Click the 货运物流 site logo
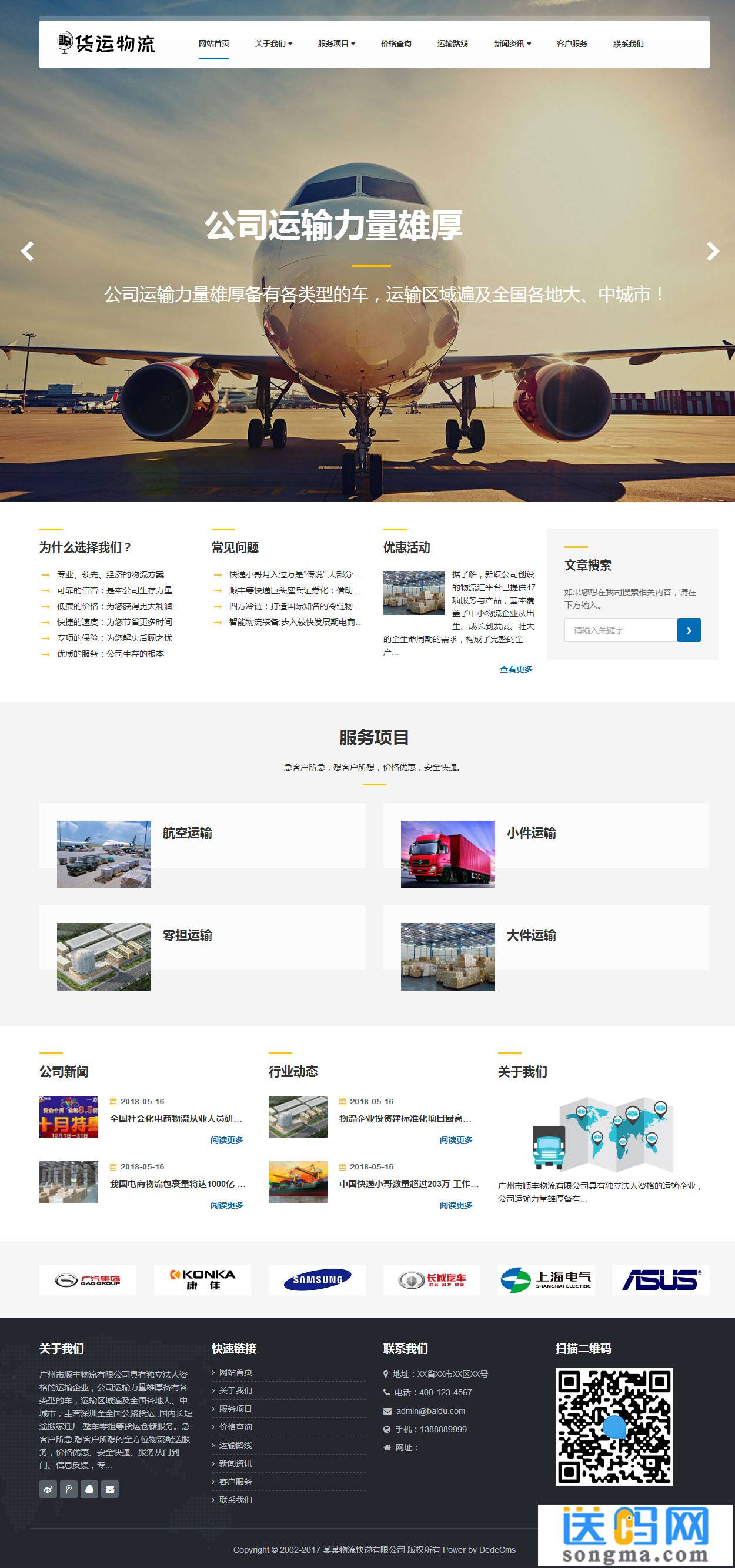 point(106,44)
